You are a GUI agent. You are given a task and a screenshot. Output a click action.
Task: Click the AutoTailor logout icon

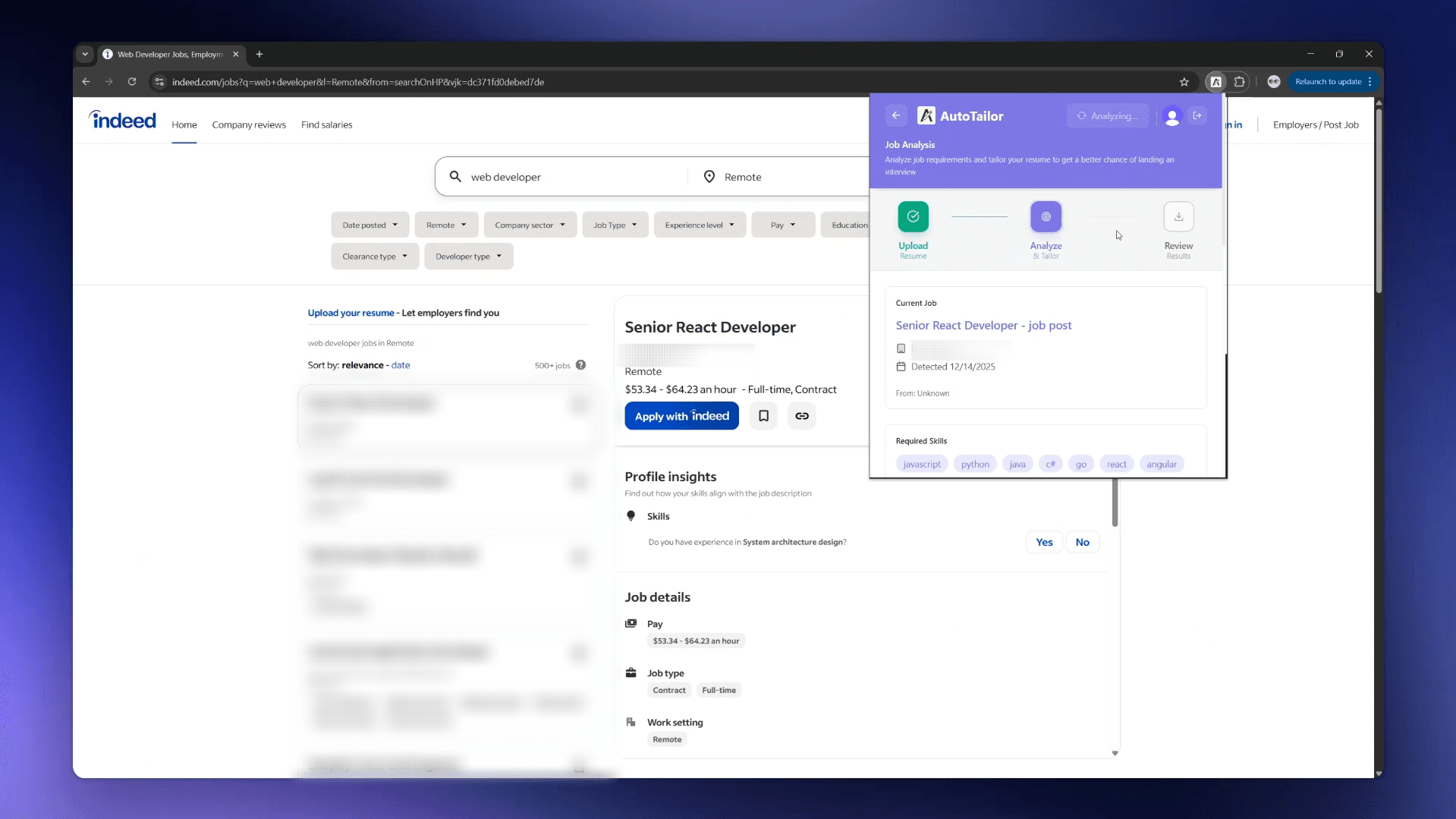[x=1197, y=116]
